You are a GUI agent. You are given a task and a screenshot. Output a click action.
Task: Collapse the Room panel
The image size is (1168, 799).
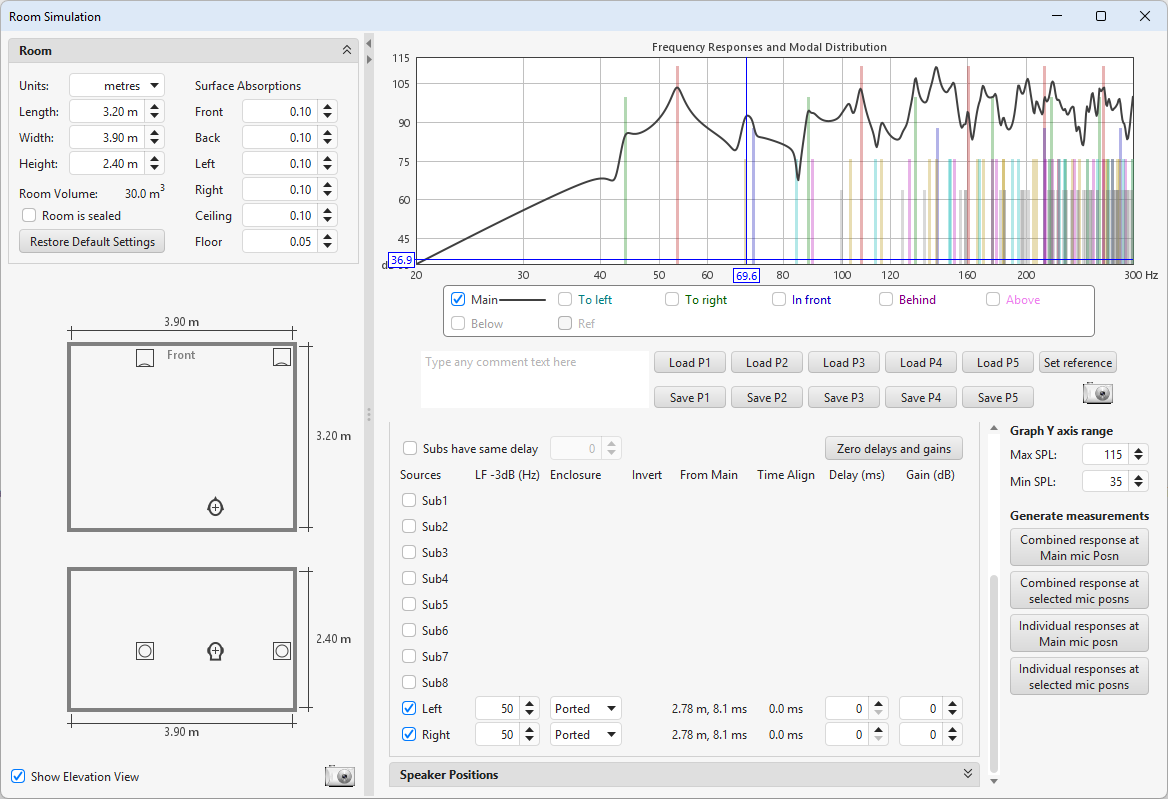point(346,51)
